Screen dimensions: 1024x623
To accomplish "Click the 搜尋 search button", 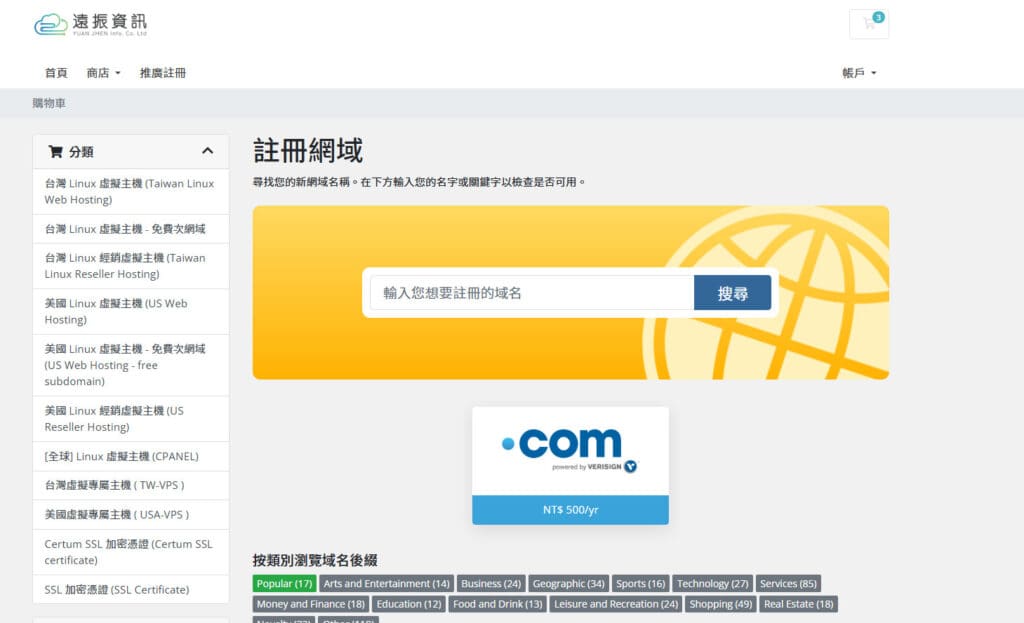I will [732, 293].
